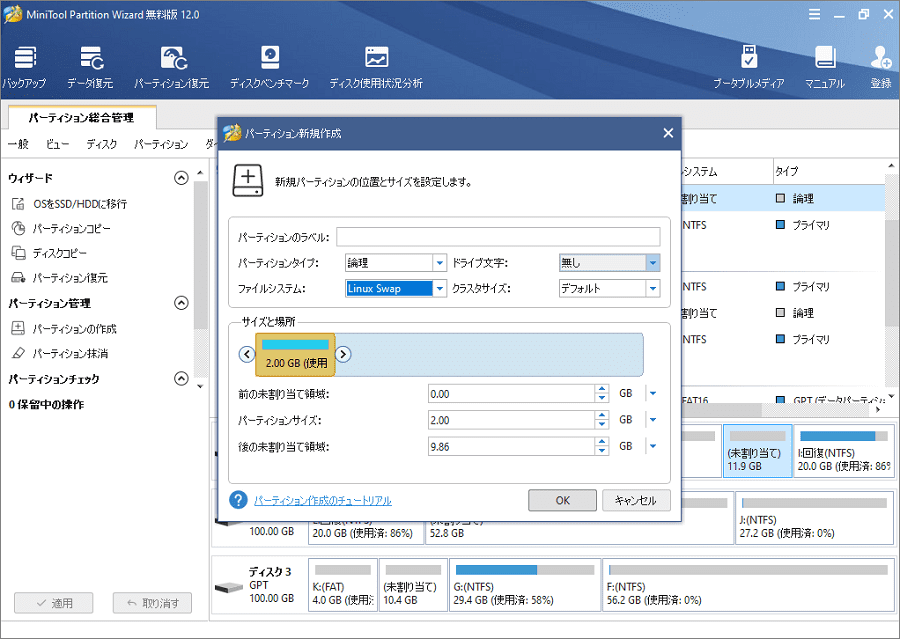Viewport: 900px width, 639px height.
Task: Start ディスクベンチマーク disk benchmark
Action: pos(269,67)
